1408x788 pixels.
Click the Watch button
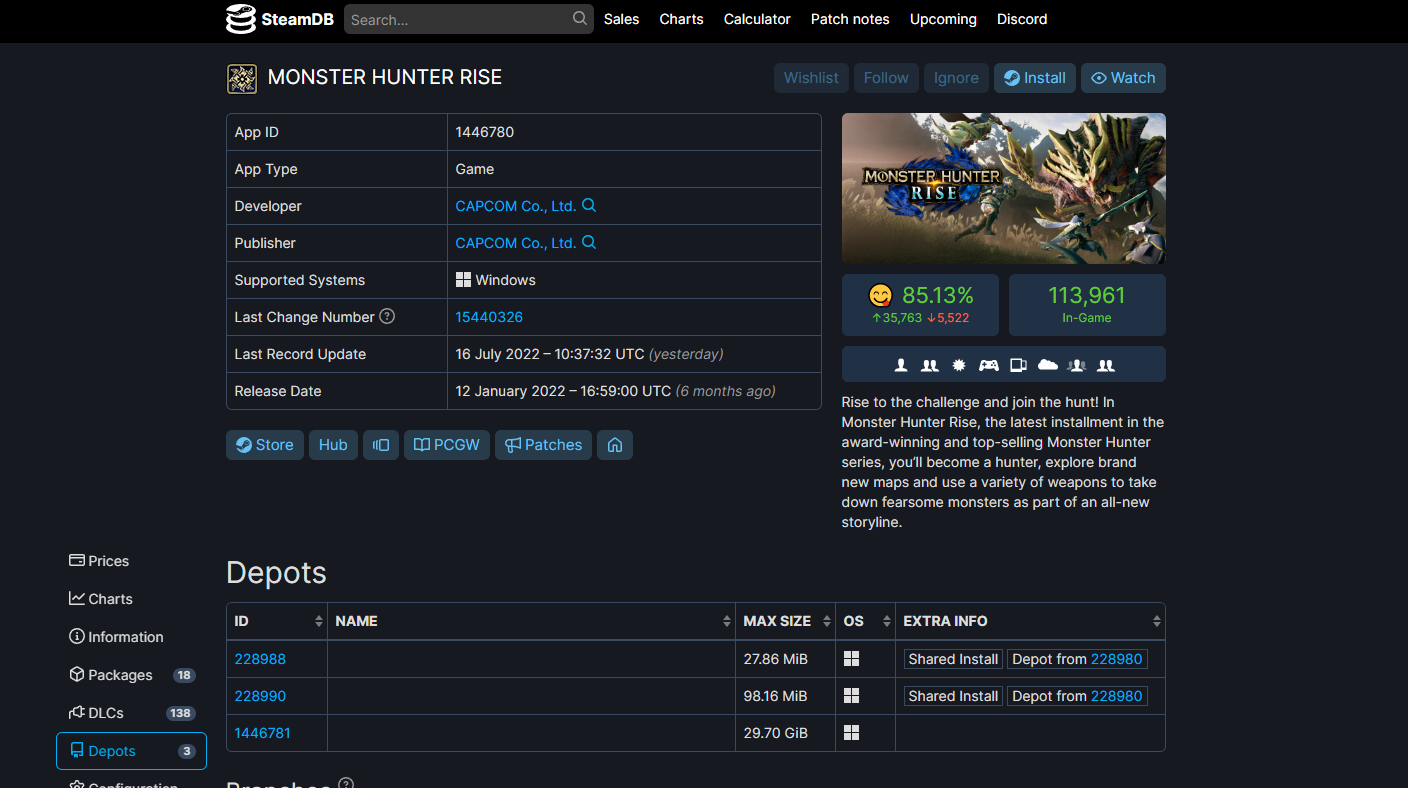click(1123, 78)
